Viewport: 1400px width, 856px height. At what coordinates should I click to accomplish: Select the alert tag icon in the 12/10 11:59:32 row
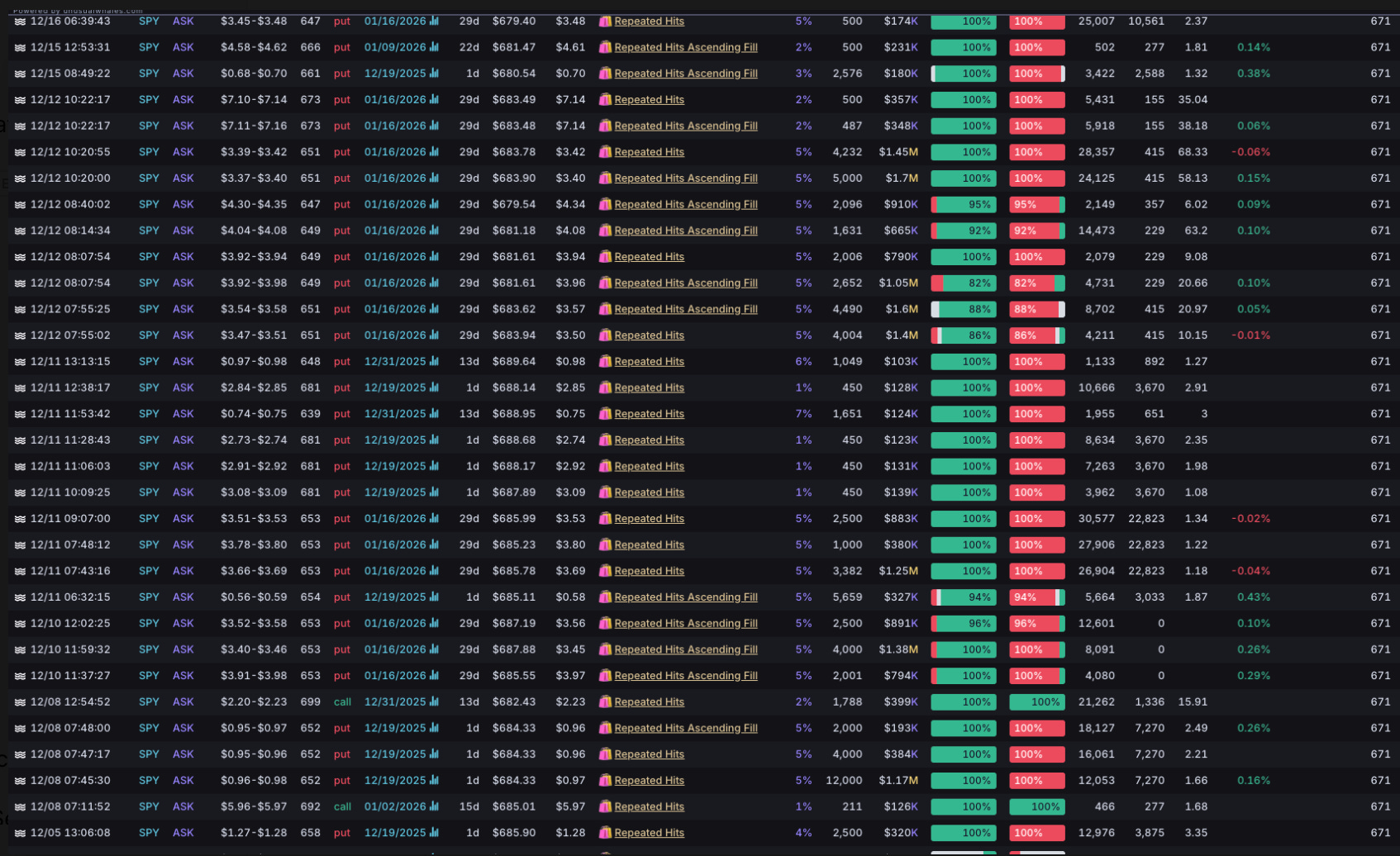(x=605, y=649)
